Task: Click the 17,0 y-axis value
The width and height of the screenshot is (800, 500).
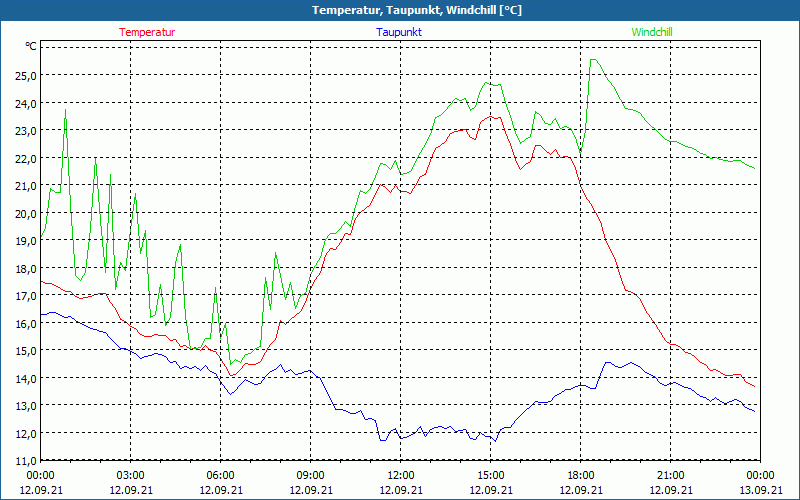Action: (26, 295)
